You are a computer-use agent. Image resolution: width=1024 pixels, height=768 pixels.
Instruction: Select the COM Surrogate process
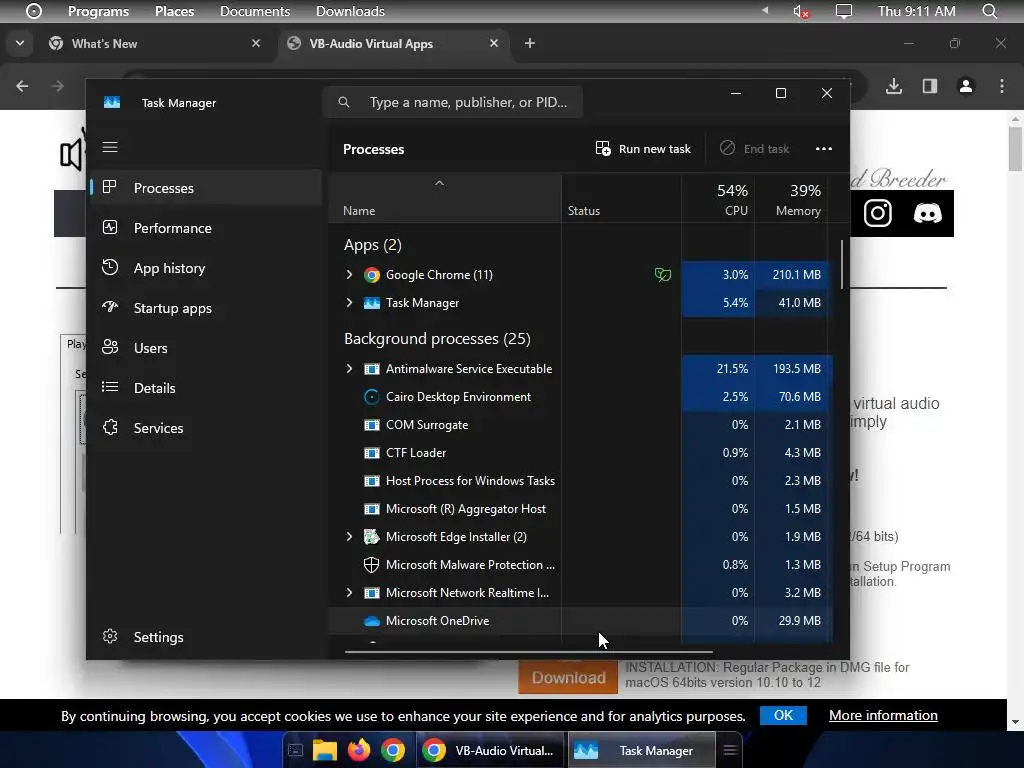click(580, 425)
